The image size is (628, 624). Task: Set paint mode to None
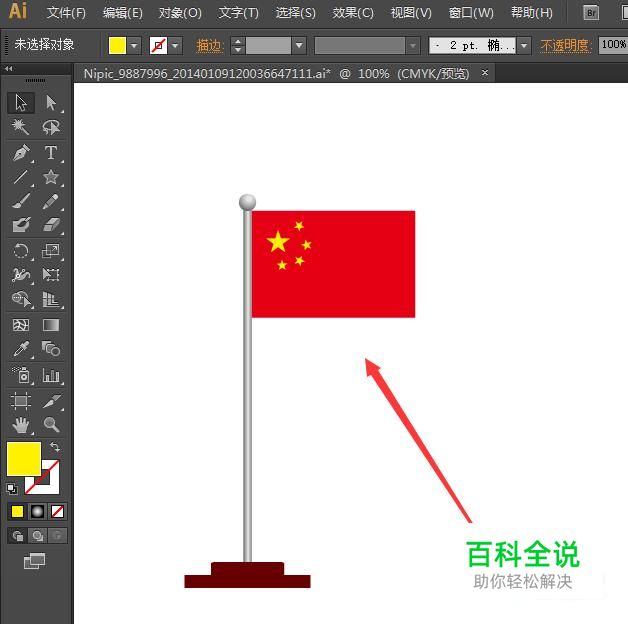tap(57, 511)
